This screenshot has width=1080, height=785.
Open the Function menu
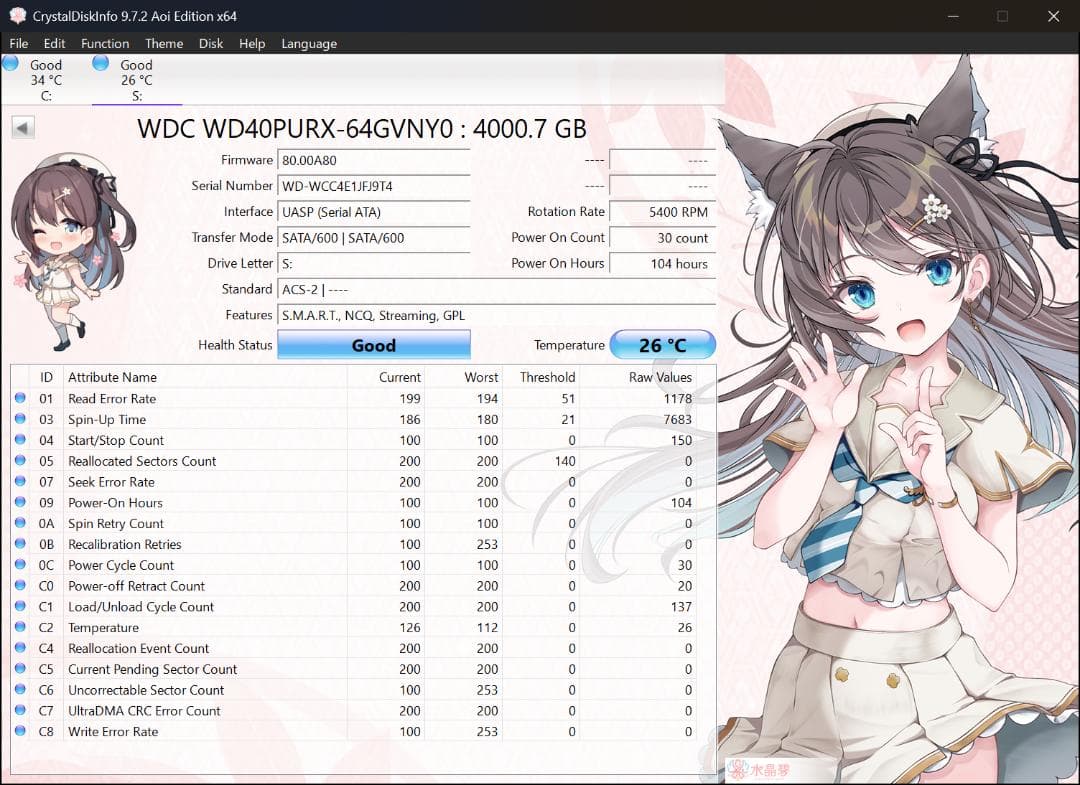[105, 43]
